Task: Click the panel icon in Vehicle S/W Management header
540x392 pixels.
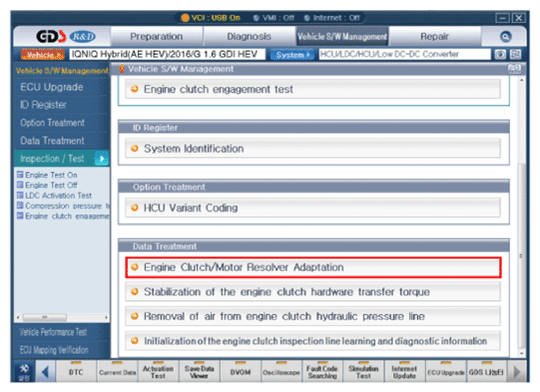Action: point(515,69)
